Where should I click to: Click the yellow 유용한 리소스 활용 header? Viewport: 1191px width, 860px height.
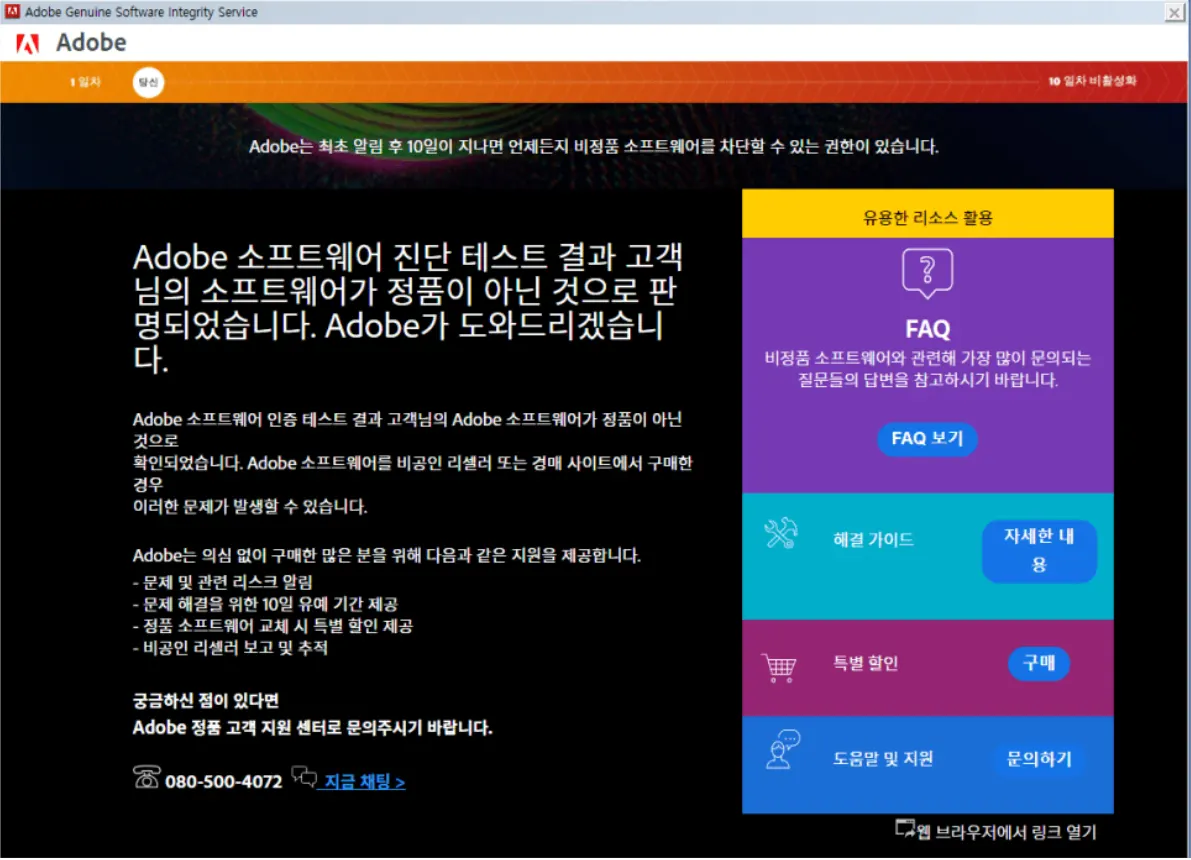tap(926, 211)
